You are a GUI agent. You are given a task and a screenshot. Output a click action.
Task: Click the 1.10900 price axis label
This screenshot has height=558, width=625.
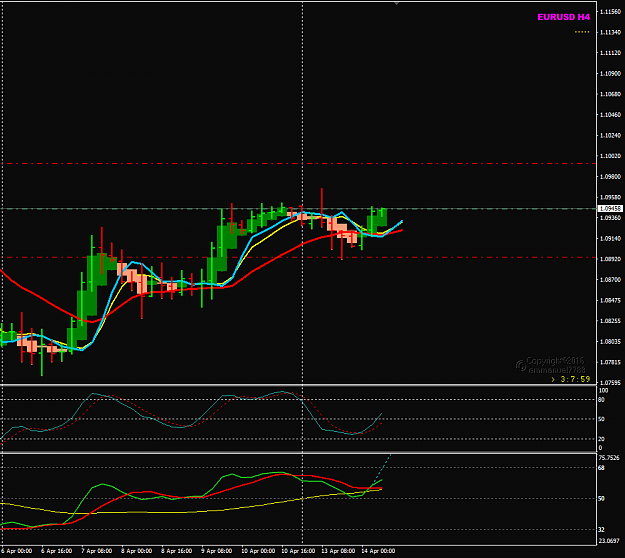coord(610,74)
